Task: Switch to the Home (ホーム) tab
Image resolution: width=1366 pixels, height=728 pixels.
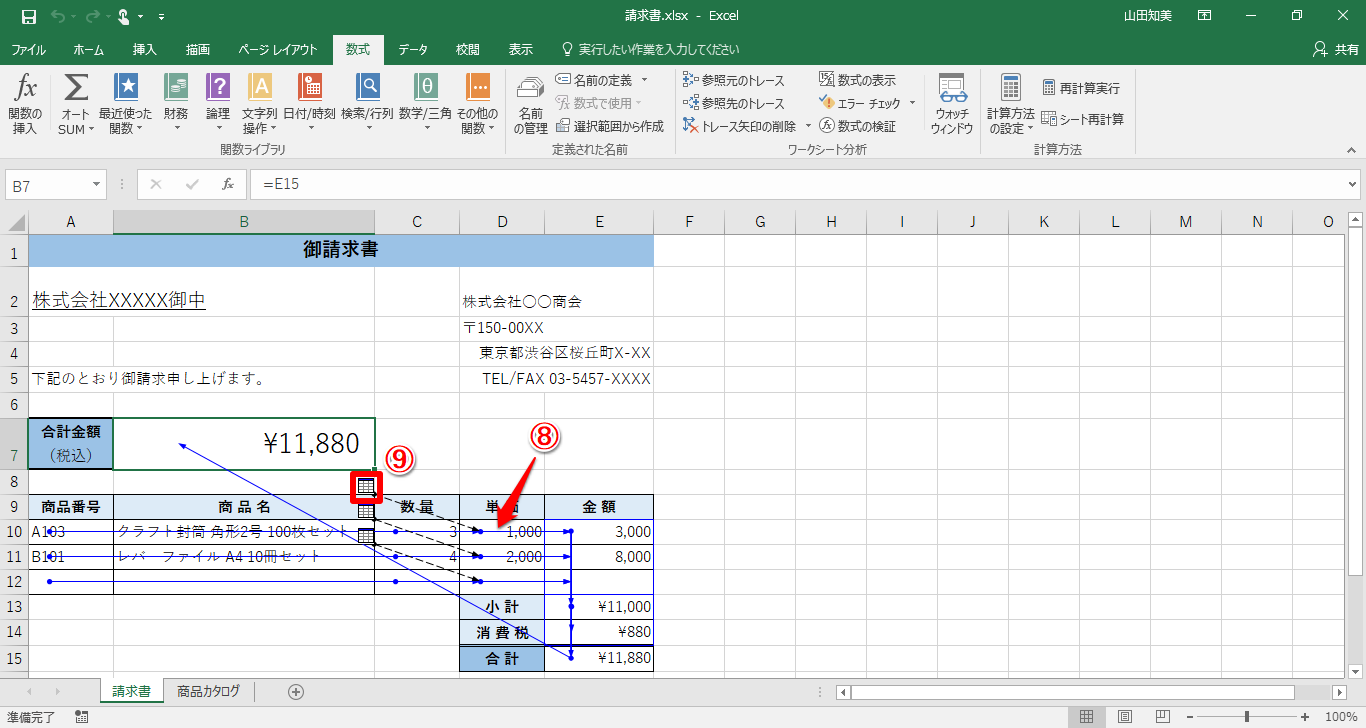Action: [x=88, y=49]
